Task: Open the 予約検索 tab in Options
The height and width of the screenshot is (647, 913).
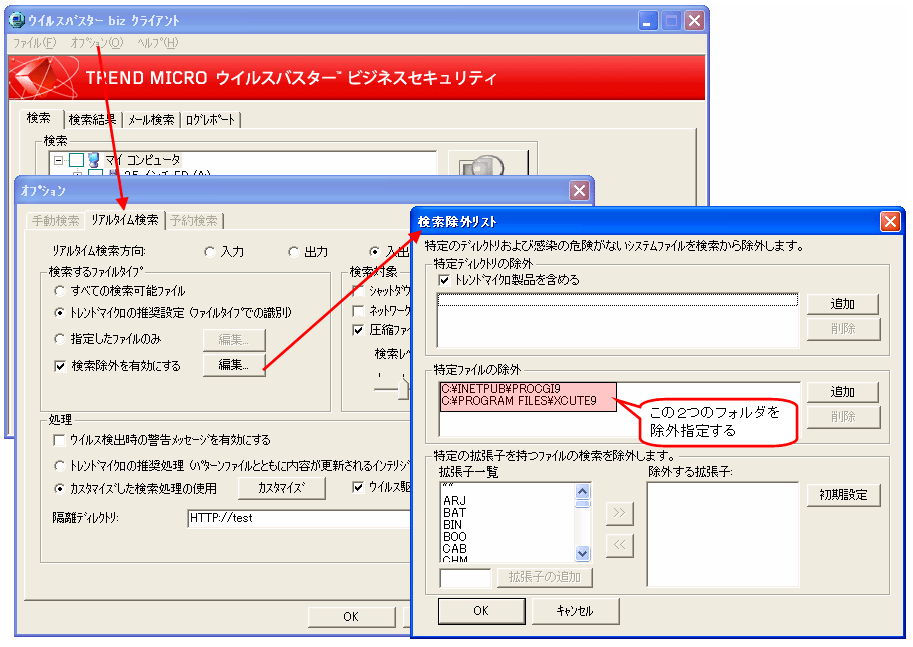Action: click(x=194, y=221)
